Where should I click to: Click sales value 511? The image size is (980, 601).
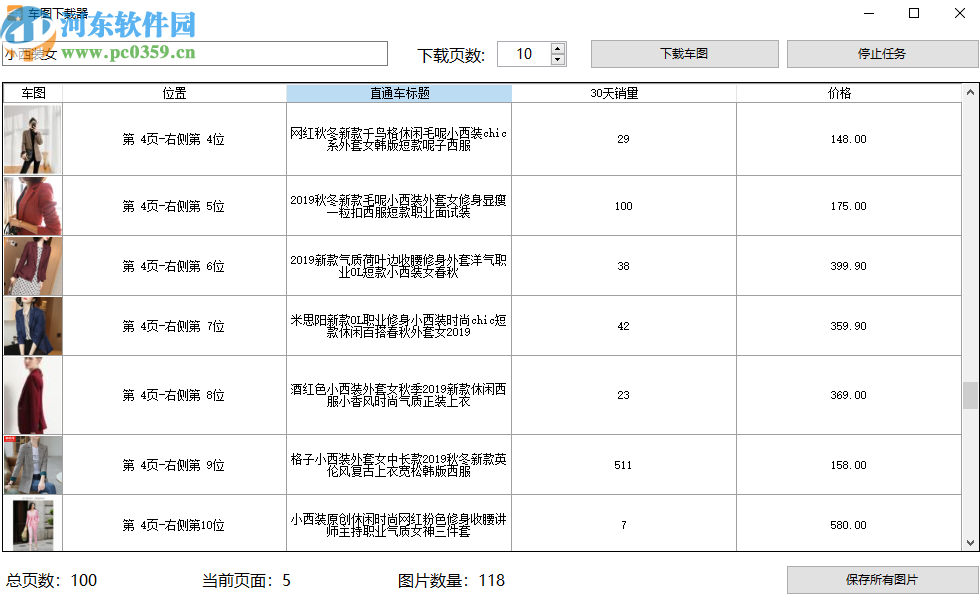[624, 465]
